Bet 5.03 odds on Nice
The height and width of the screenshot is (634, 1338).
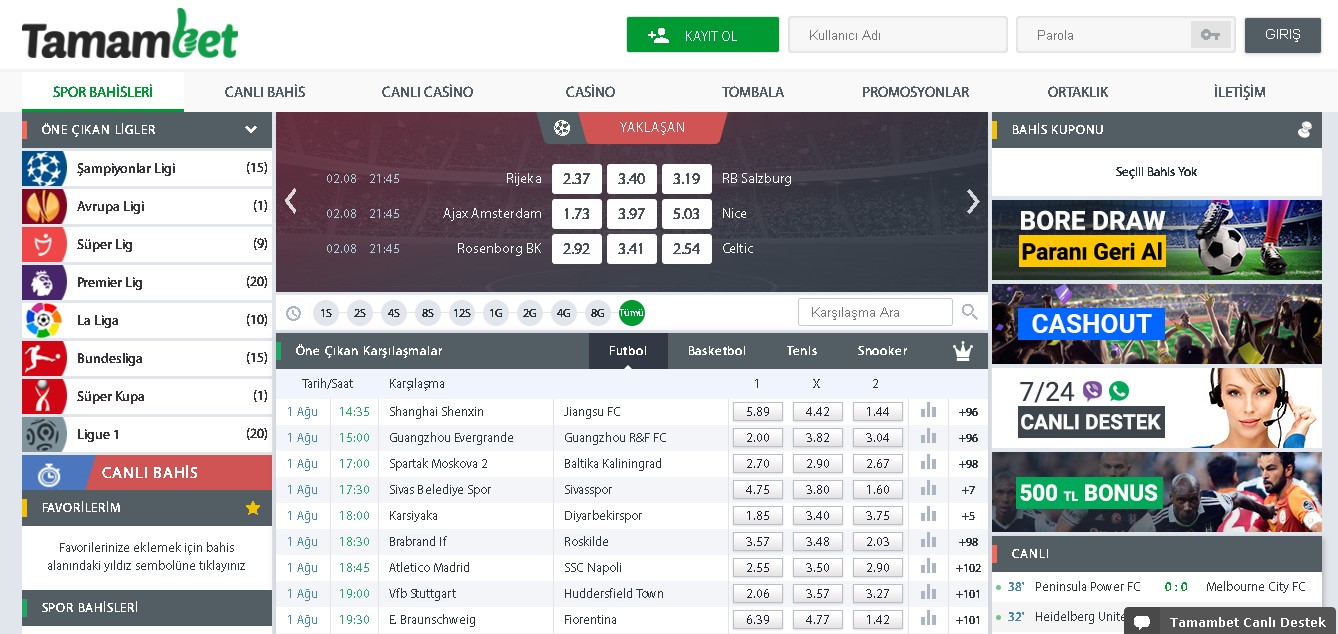[687, 214]
